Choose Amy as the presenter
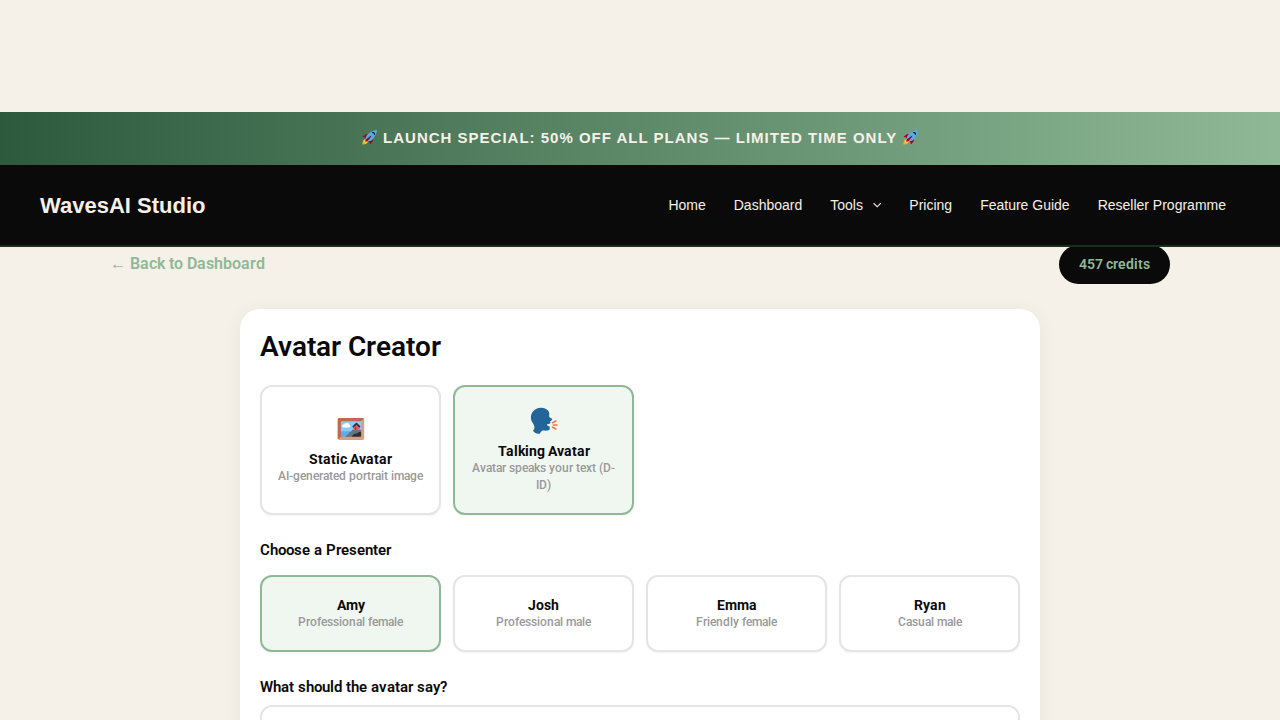The height and width of the screenshot is (720, 1280). pos(350,613)
